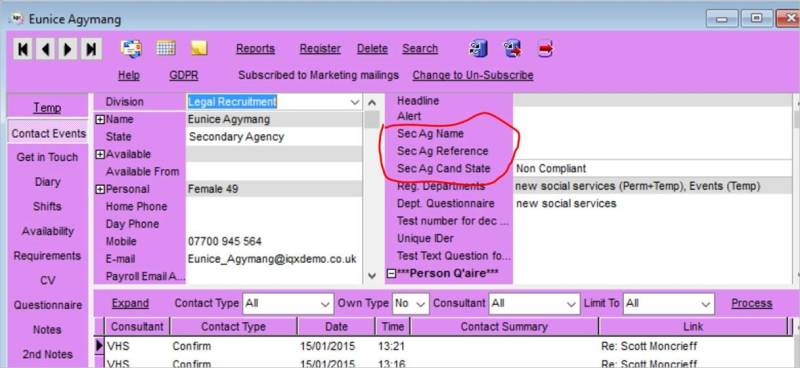800x368 pixels.
Task: Click the Reports link
Action: pyautogui.click(x=256, y=49)
